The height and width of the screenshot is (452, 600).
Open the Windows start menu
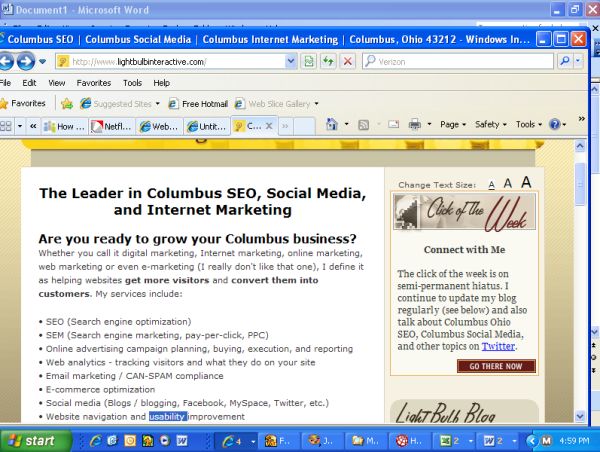point(36,441)
